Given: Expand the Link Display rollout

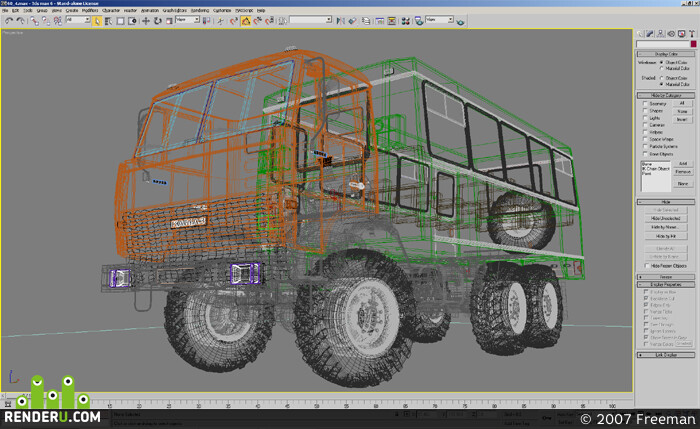Looking at the screenshot, I should pos(666,355).
